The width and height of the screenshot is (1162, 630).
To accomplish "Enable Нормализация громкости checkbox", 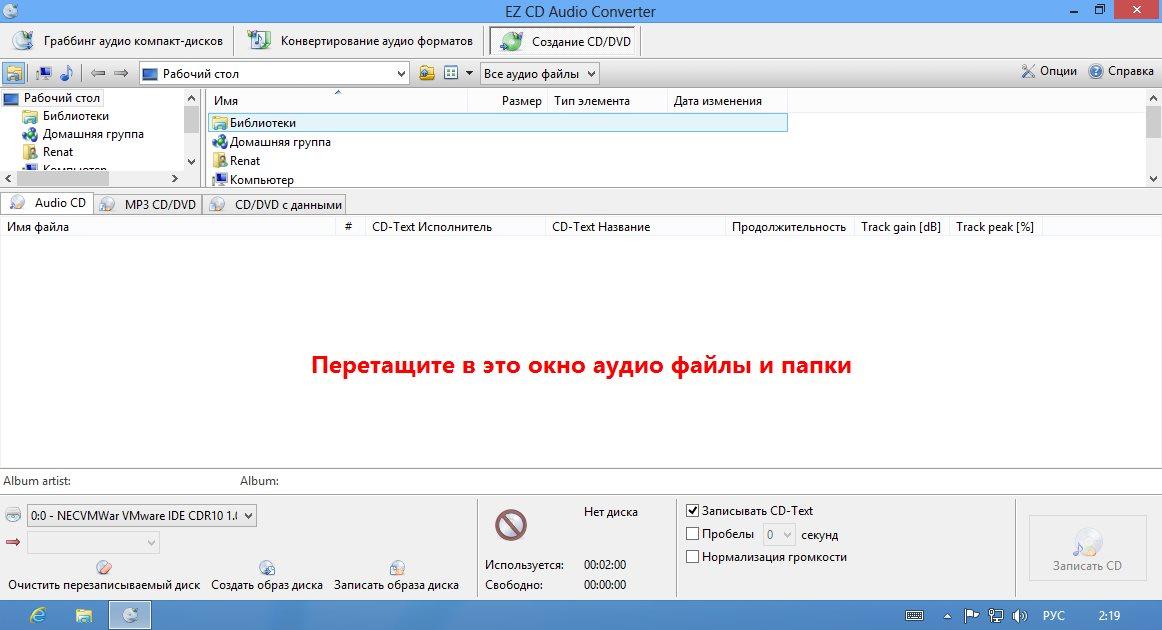I will point(693,557).
